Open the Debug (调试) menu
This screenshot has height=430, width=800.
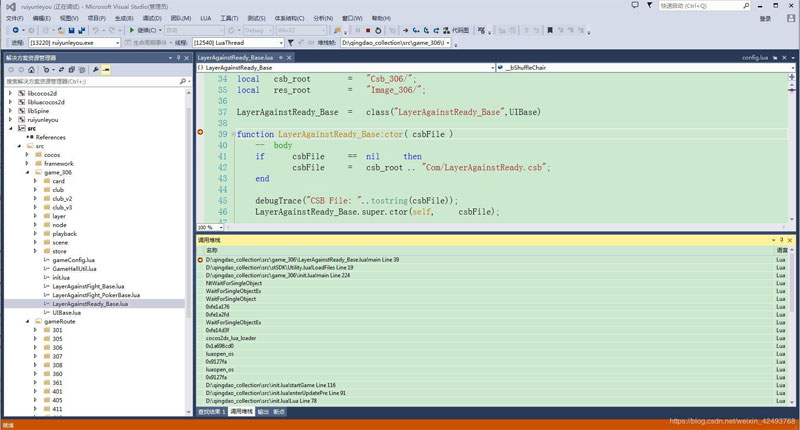click(x=152, y=18)
